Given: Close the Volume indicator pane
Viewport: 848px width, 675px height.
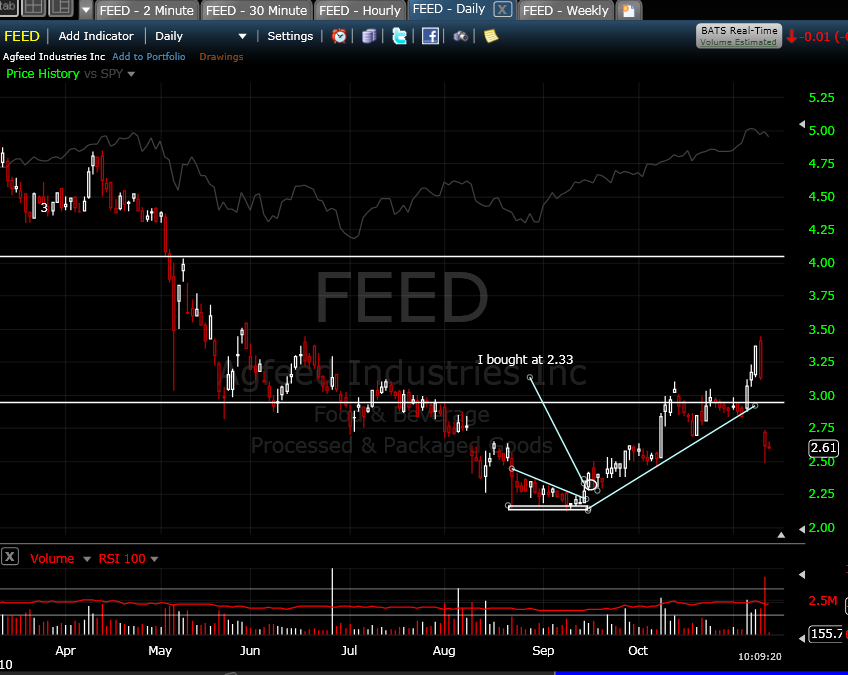Looking at the screenshot, I should coord(10,556).
